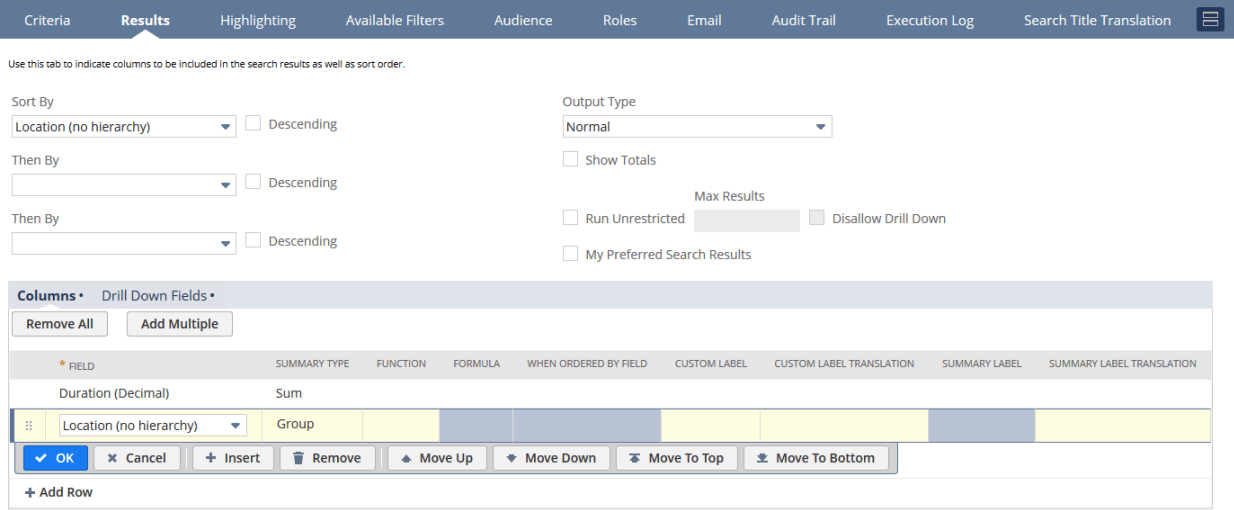The height and width of the screenshot is (510, 1234).
Task: Switch to the Criteria tab
Action: tap(47, 20)
